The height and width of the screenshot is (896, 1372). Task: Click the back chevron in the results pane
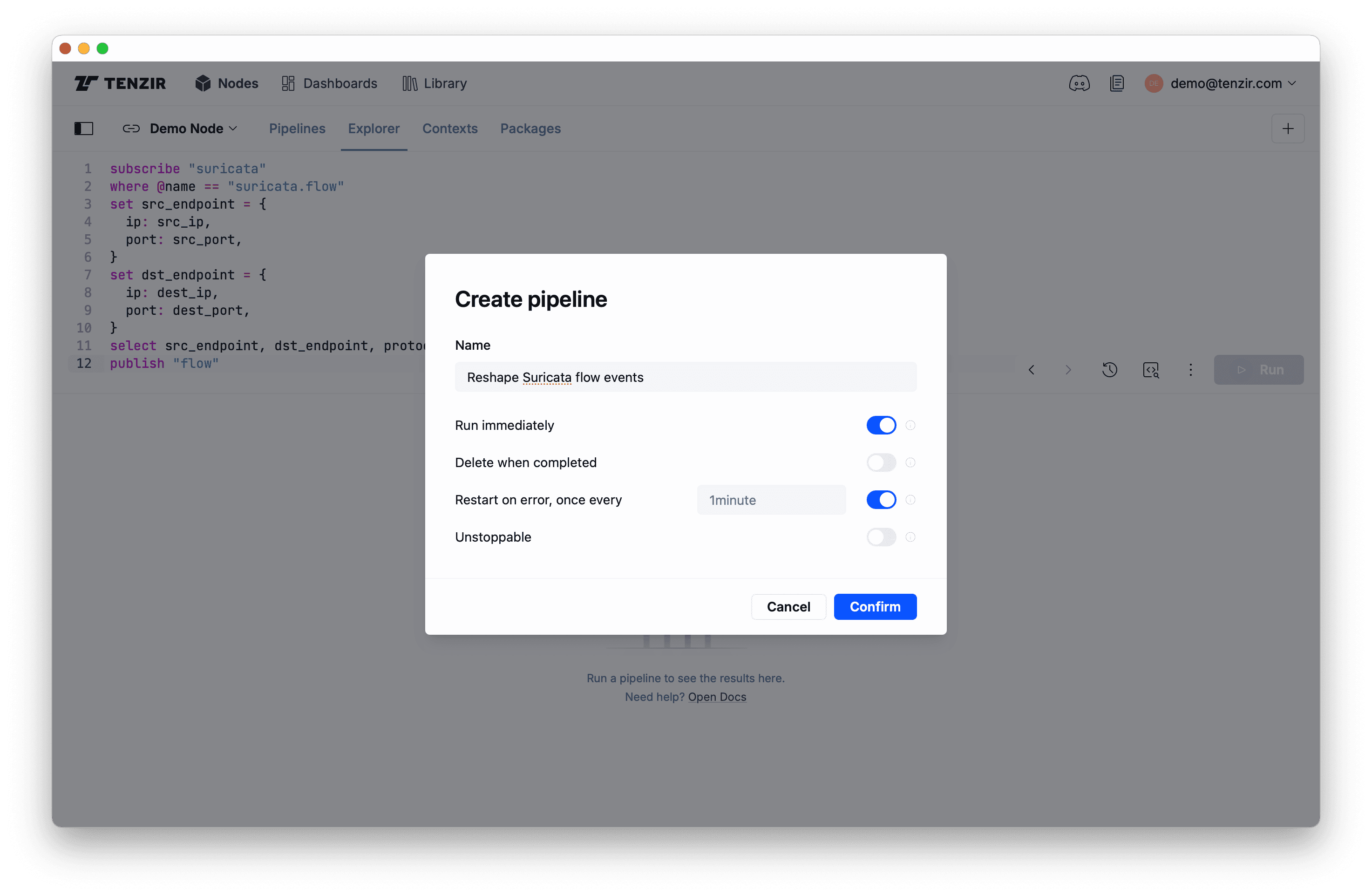pyautogui.click(x=1031, y=370)
